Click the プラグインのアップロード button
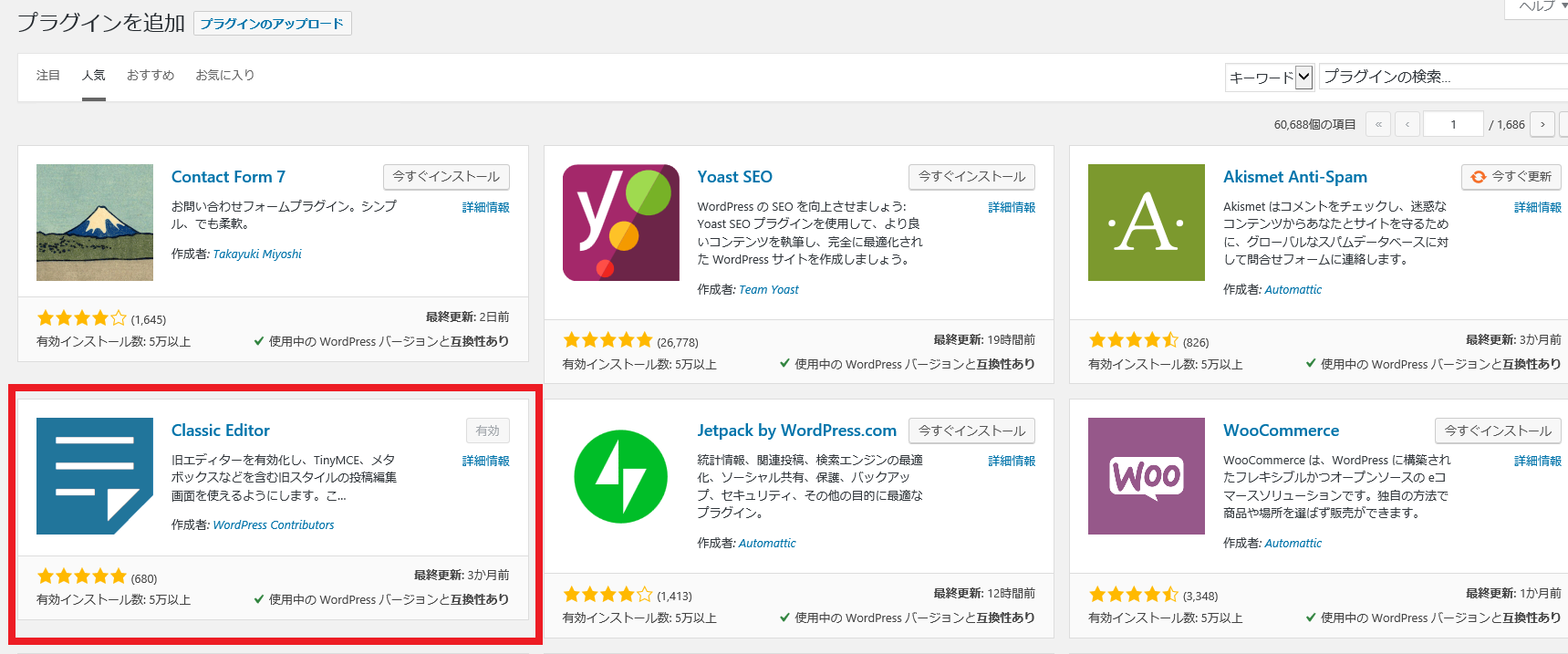This screenshot has height=654, width=1568. [x=272, y=24]
